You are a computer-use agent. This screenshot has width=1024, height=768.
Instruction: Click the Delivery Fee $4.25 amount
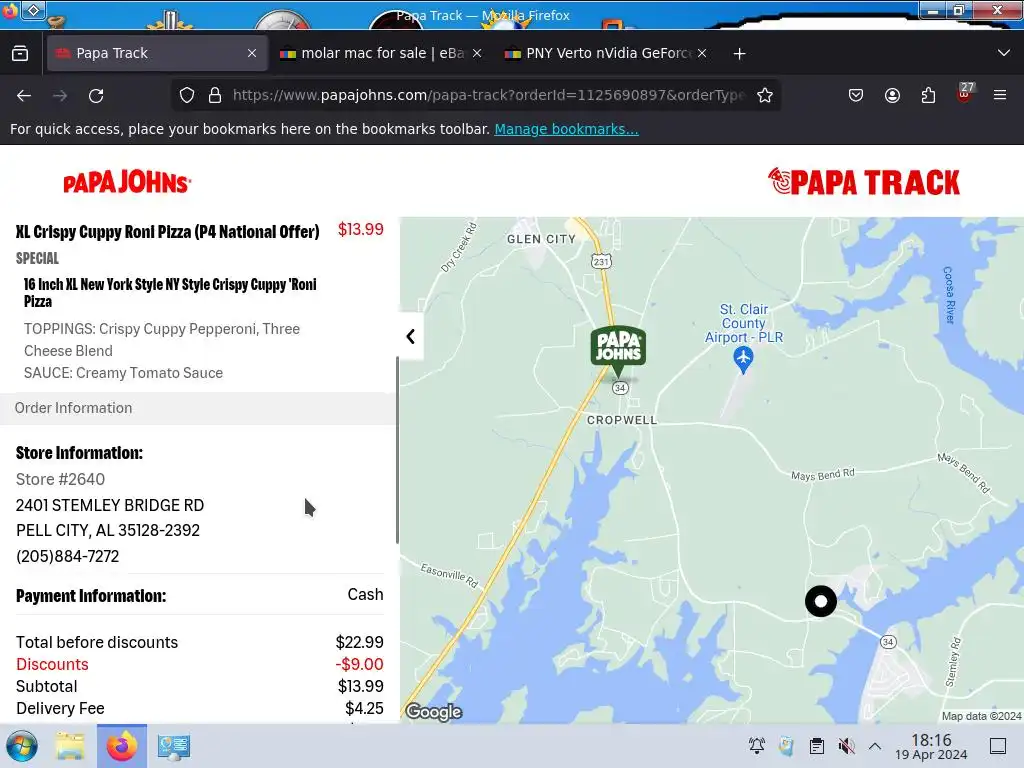(x=364, y=708)
